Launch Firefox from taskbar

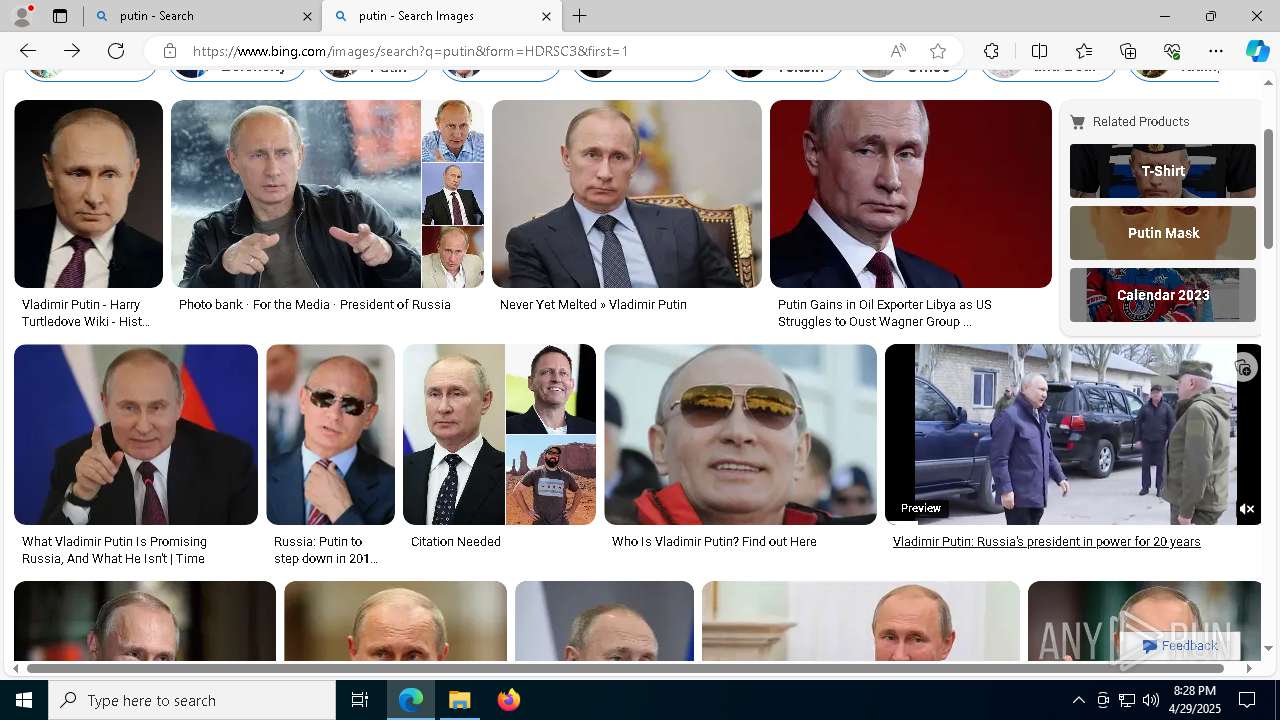509,700
